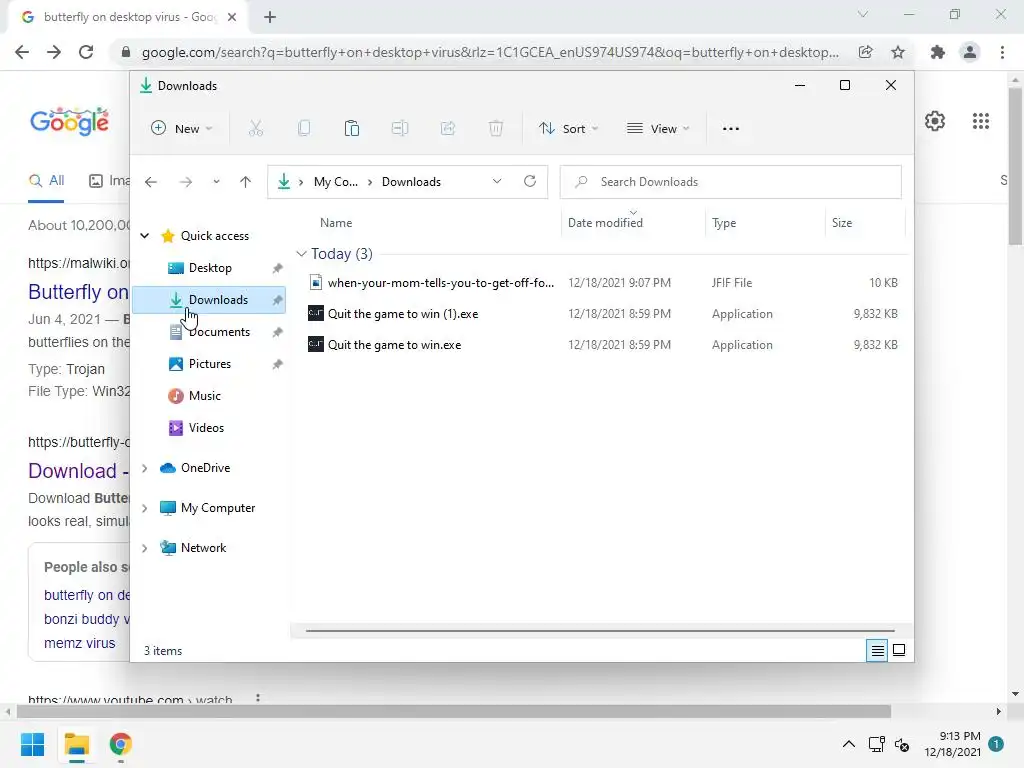Viewport: 1024px width, 768px height.
Task: Open notification badge in taskbar
Action: click(996, 744)
